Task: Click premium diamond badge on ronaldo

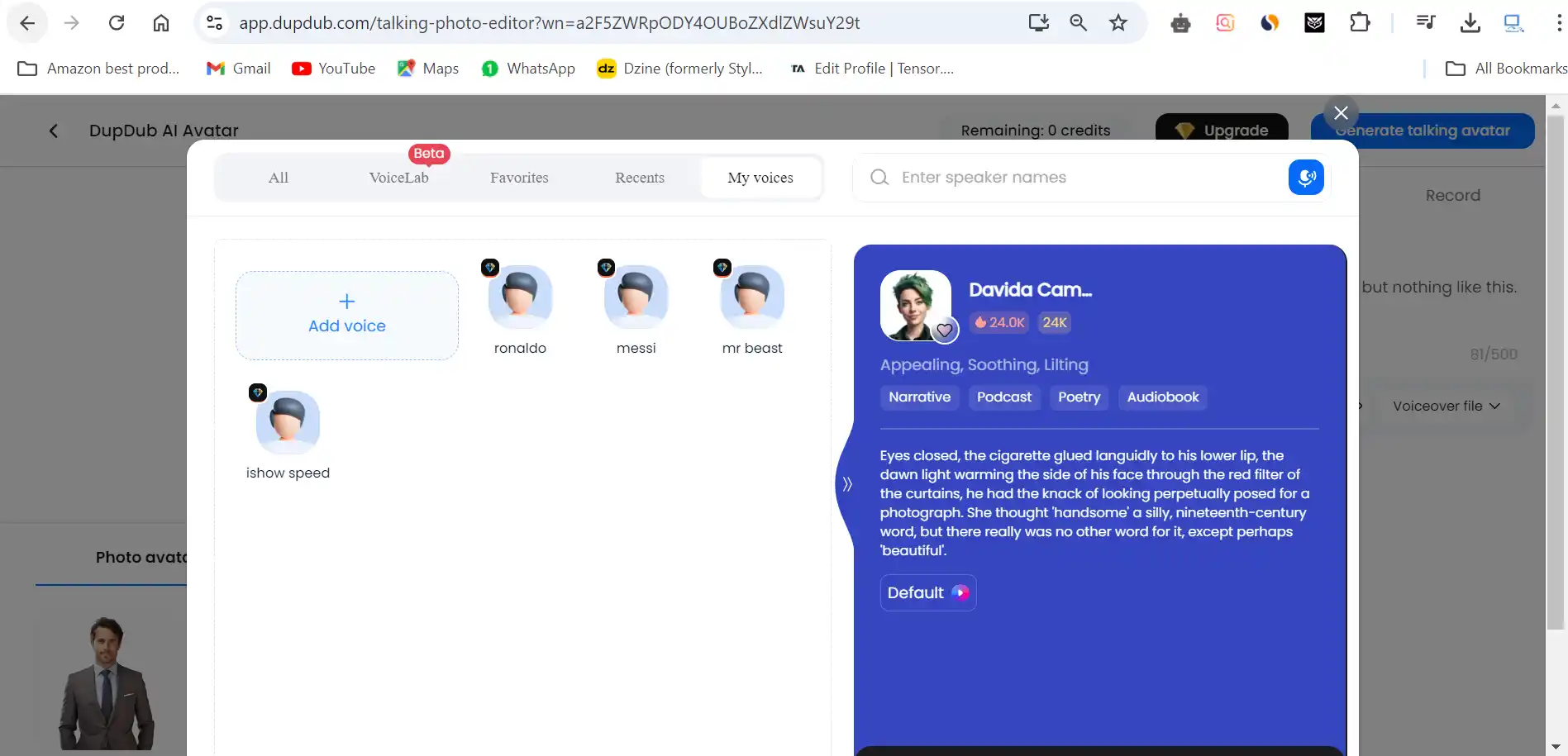Action: coord(490,268)
